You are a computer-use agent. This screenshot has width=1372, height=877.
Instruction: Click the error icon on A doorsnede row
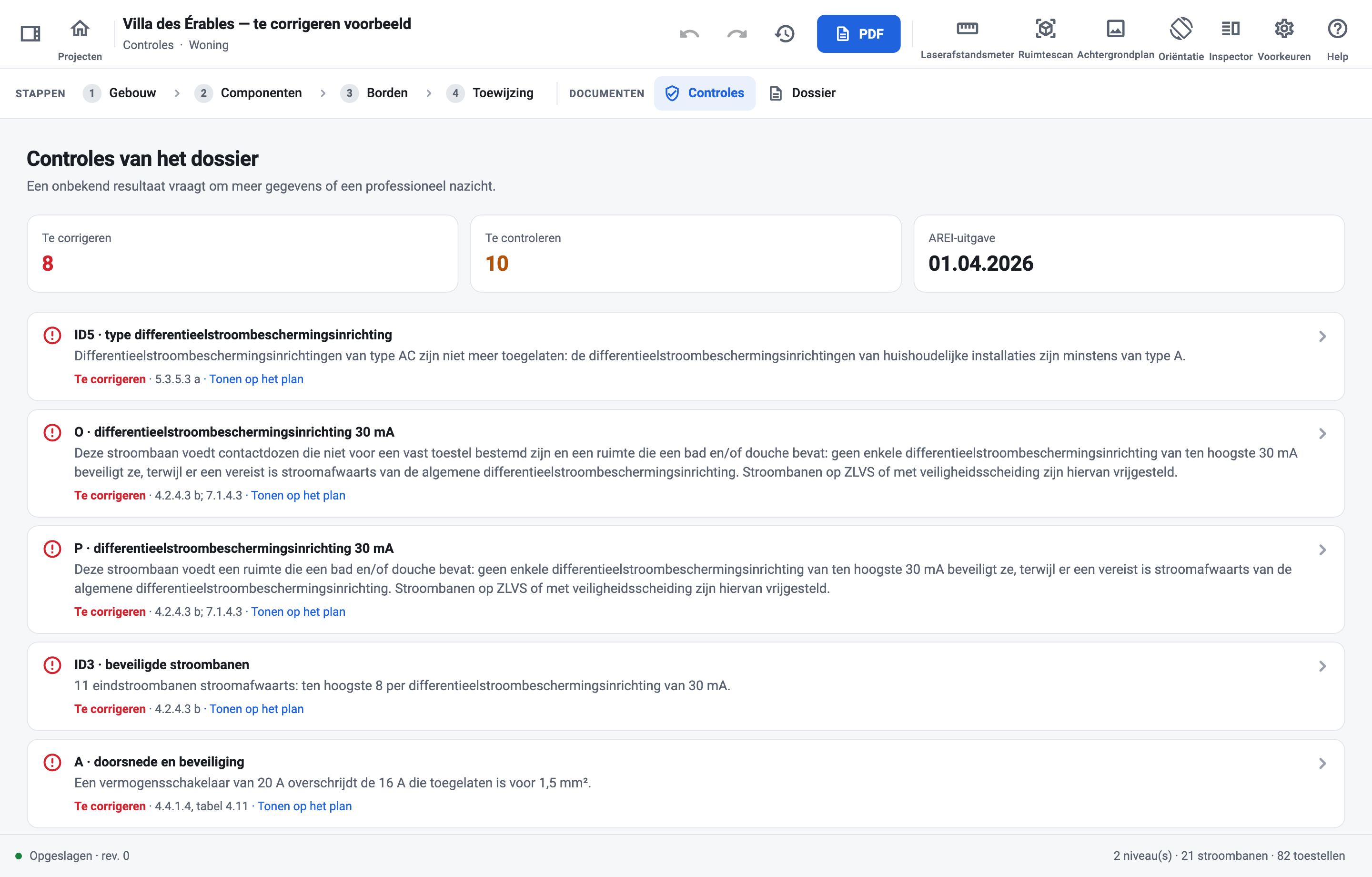[52, 763]
